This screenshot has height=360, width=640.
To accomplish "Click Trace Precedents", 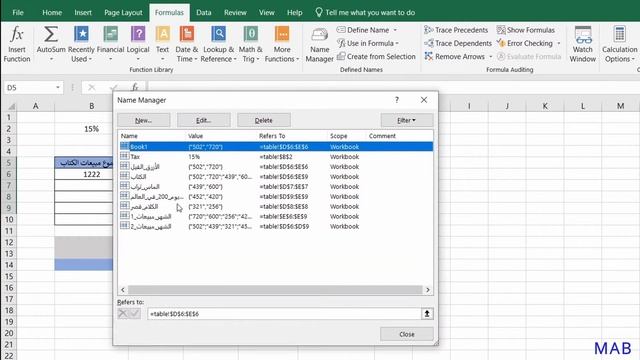I will coord(456,30).
